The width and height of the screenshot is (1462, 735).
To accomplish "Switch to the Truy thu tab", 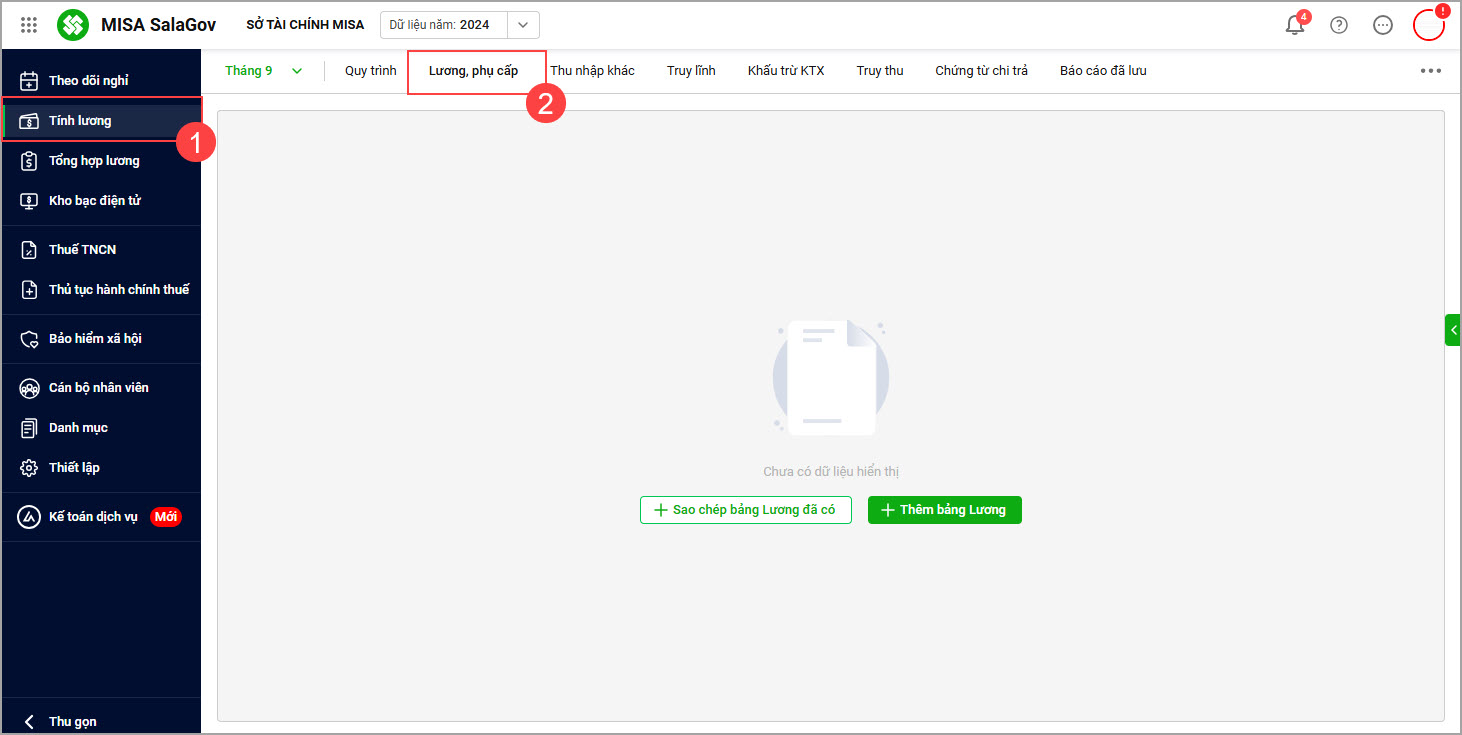I will point(880,70).
